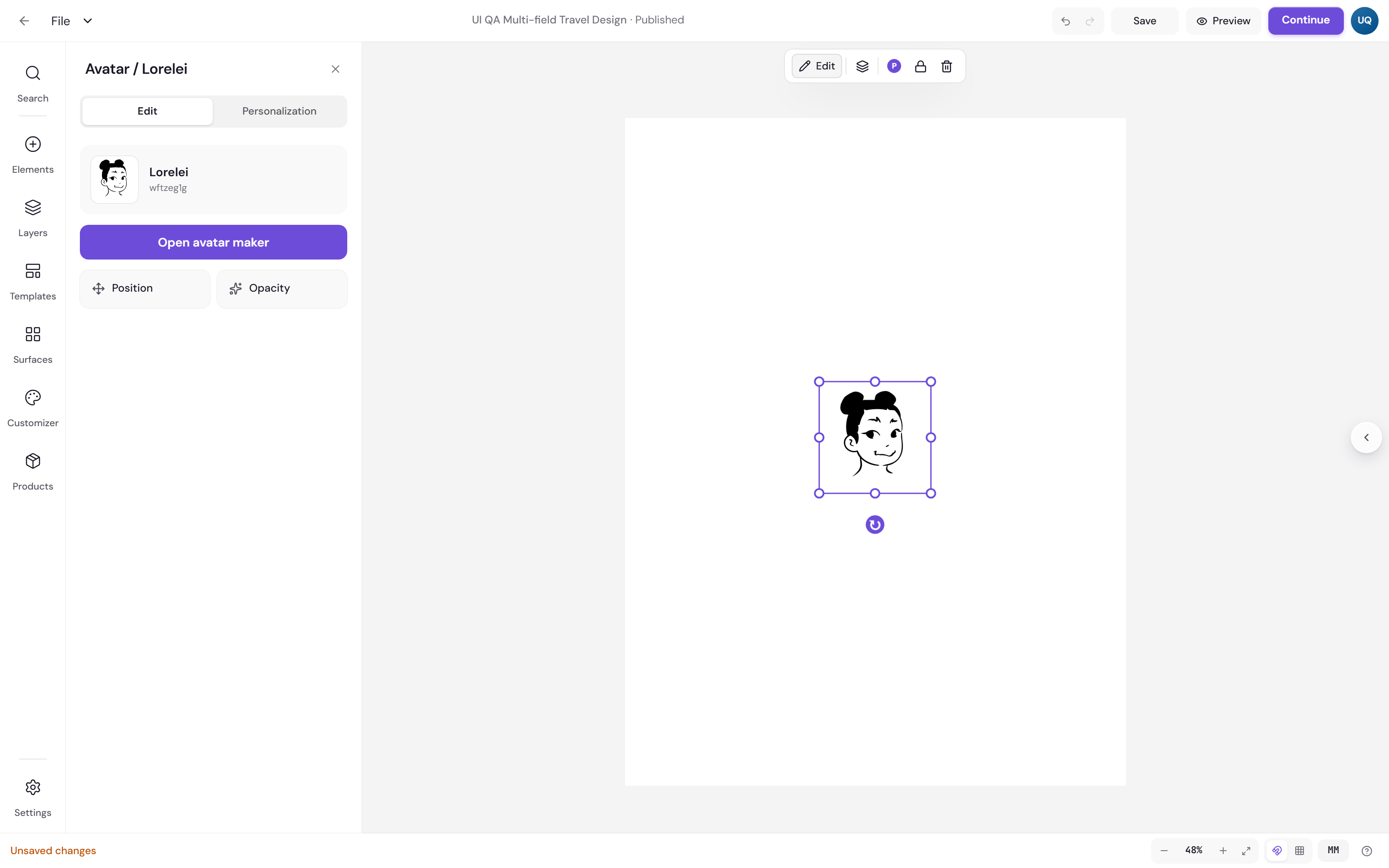Switch to the Personalization tab
Image resolution: width=1389 pixels, height=868 pixels.
[x=279, y=112]
